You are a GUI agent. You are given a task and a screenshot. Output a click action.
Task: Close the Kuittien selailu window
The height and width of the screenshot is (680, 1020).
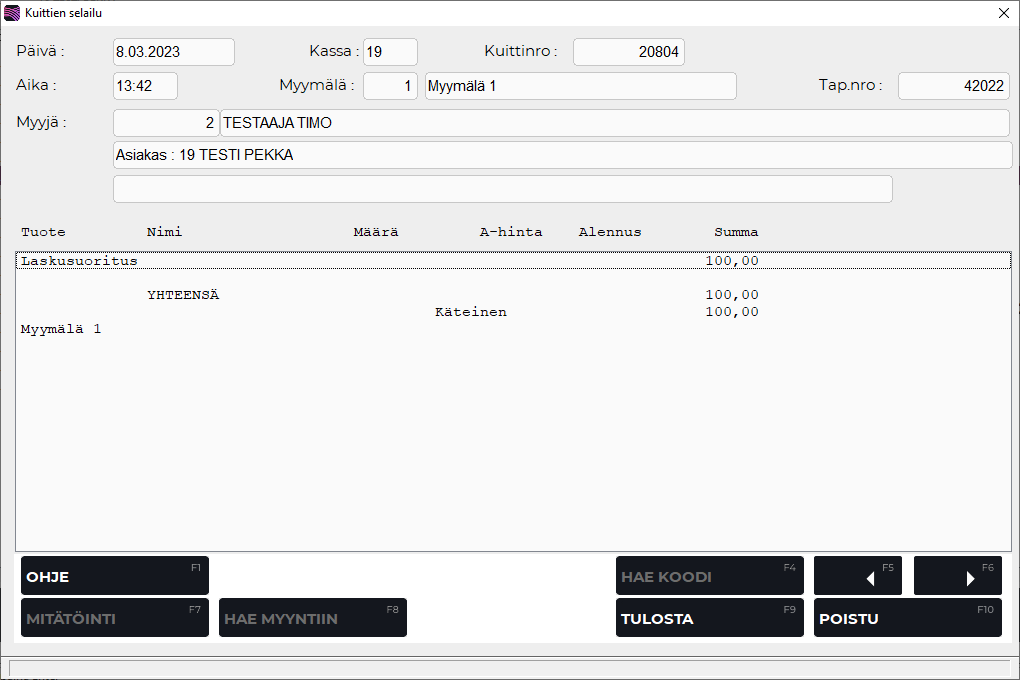tap(1003, 13)
